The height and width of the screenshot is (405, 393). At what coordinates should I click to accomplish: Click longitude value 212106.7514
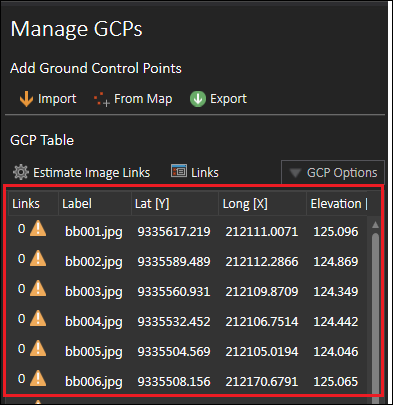tap(262, 321)
